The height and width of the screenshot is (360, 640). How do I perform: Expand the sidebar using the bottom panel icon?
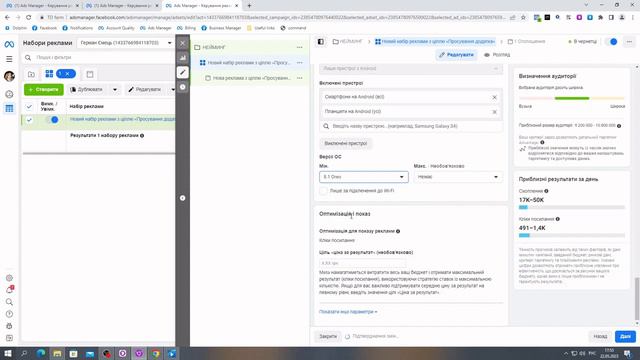9,338
